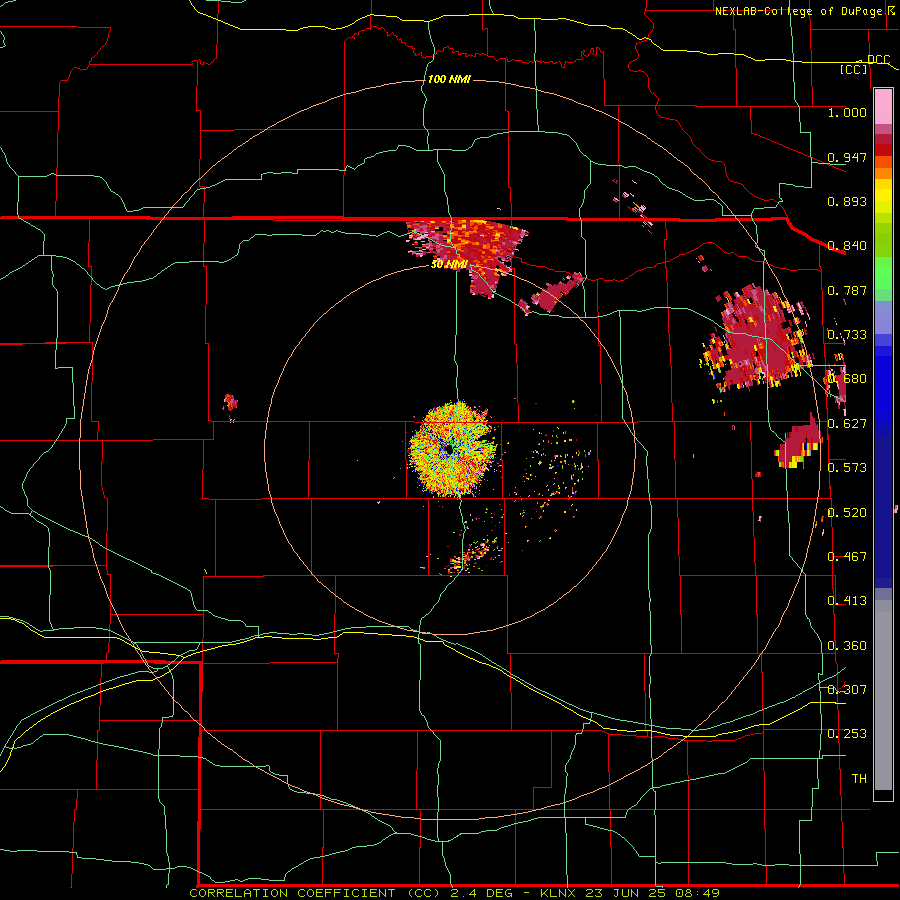Click the 23 JUN 25 date in caption
Viewport: 900px width, 900px height.
627,893
